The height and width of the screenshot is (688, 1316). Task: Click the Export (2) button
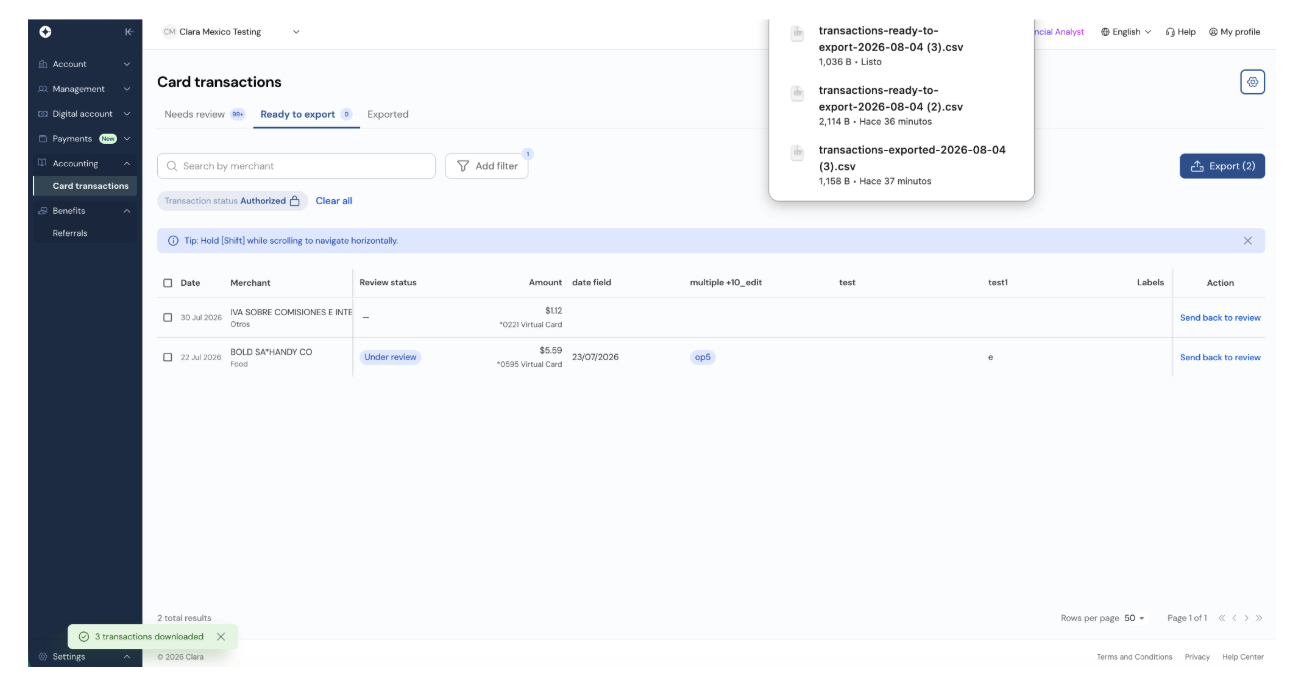[x=1222, y=166]
